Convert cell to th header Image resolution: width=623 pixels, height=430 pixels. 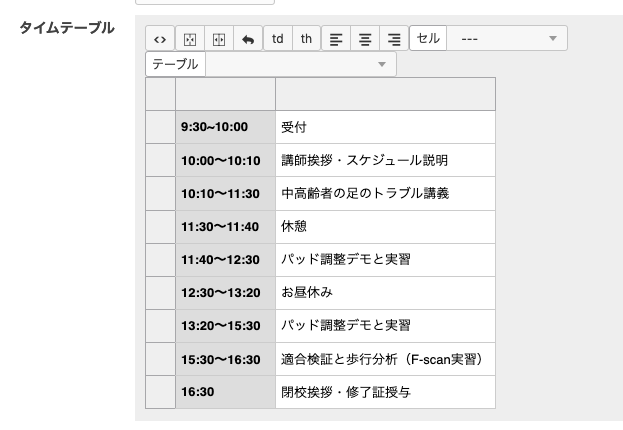point(306,39)
